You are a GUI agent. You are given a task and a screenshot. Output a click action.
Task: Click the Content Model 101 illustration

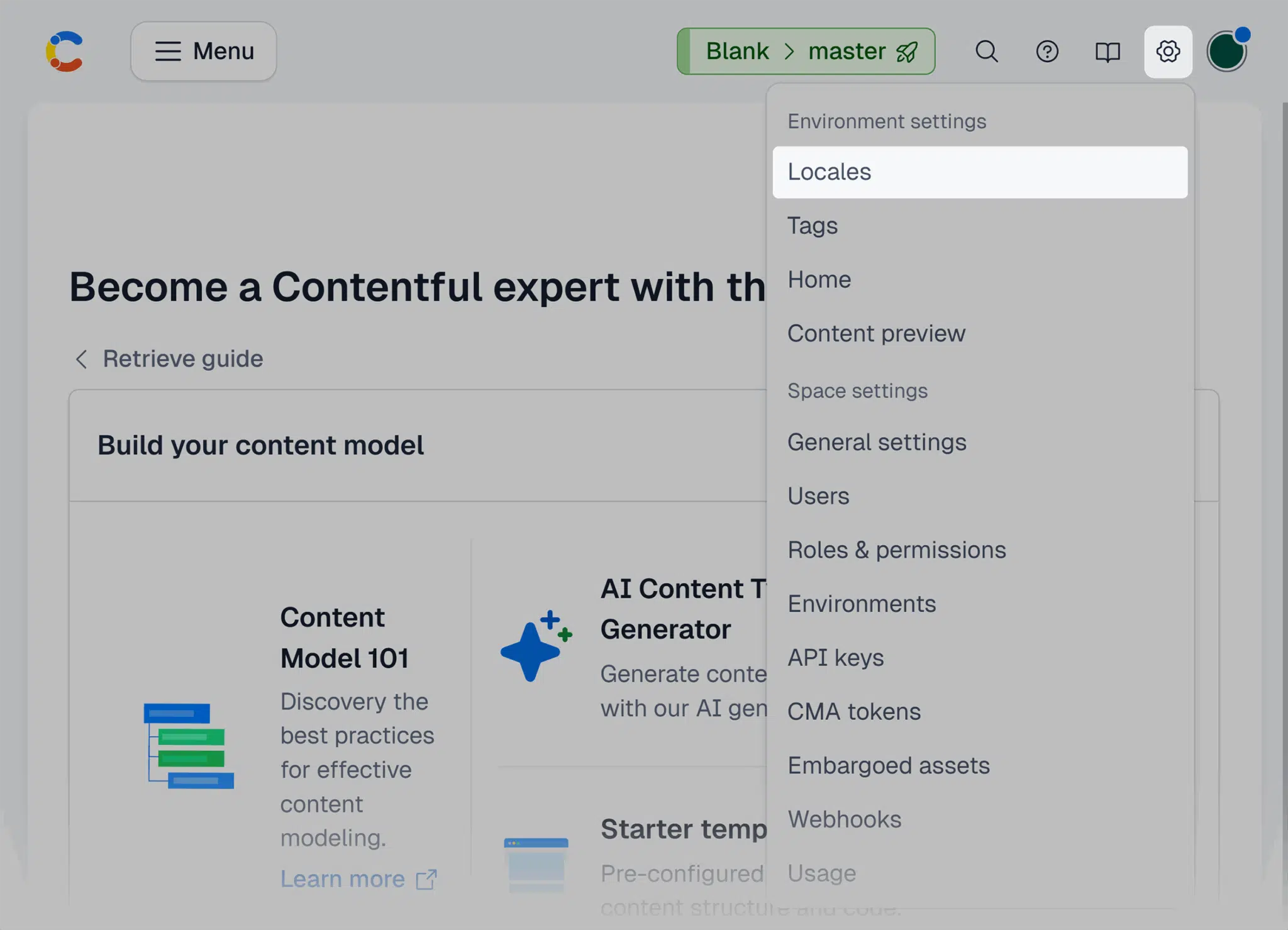point(189,746)
